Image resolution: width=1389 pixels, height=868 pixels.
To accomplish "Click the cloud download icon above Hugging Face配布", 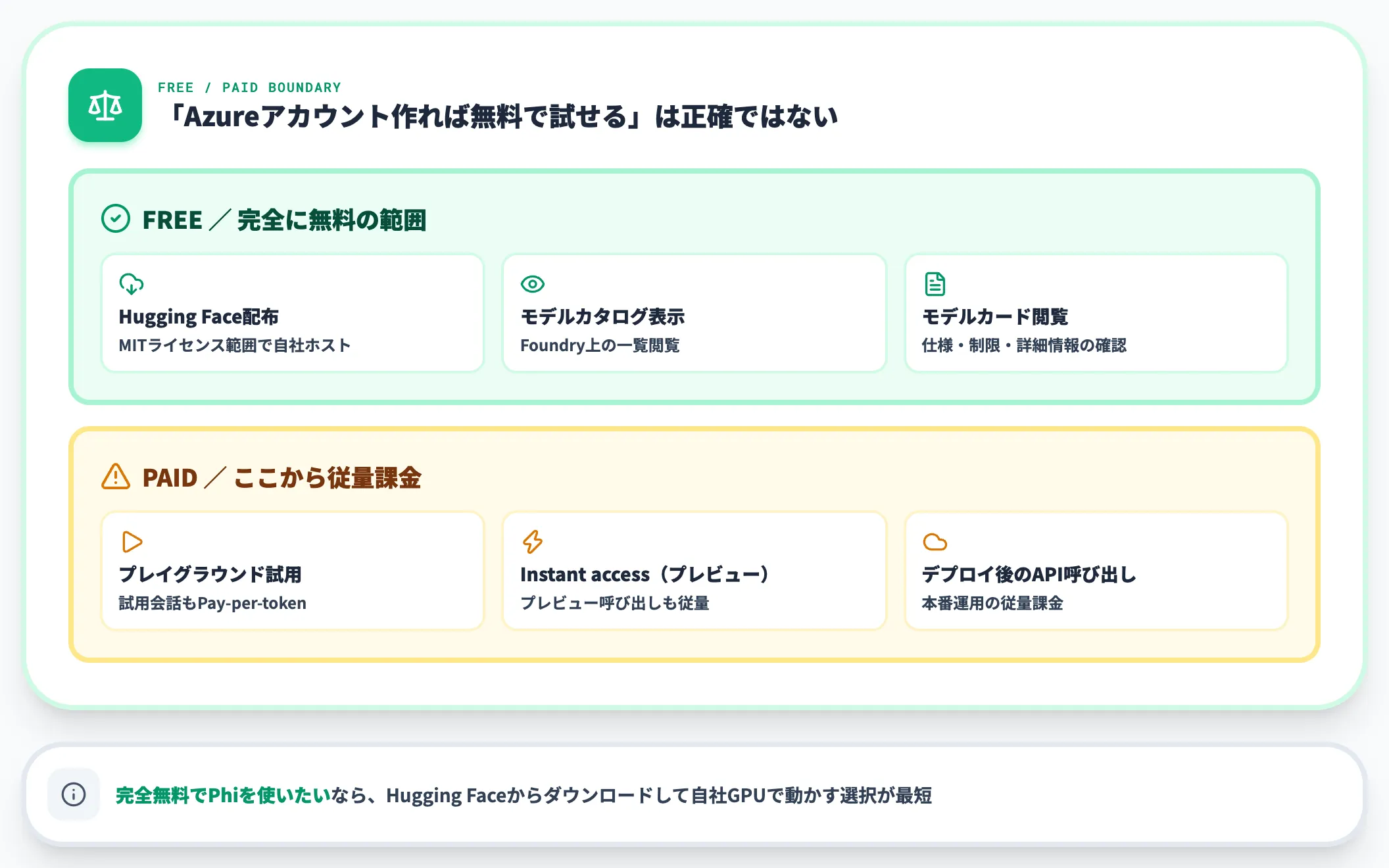I will click(x=132, y=284).
